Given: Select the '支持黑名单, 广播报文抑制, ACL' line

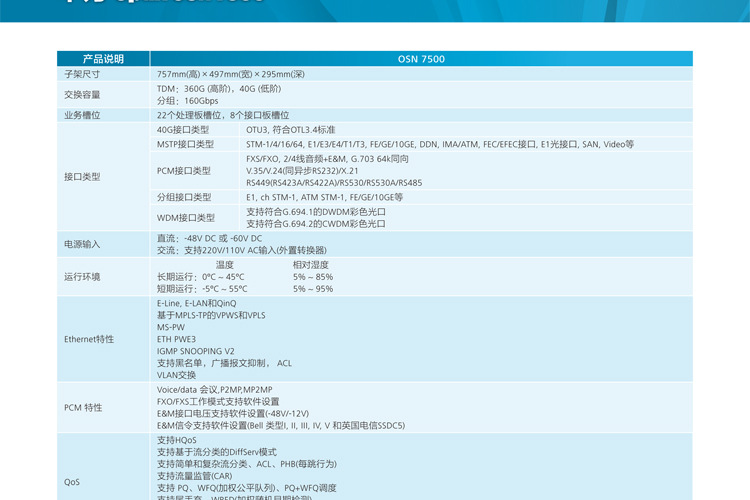Looking at the screenshot, I should 224,363.
